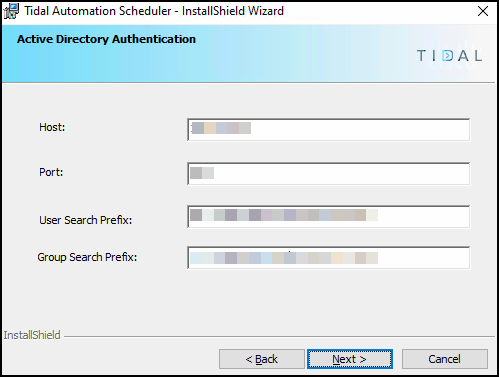This screenshot has height=377, width=499.
Task: Click the arrow emblem inside TIDAL logo
Action: point(448,56)
